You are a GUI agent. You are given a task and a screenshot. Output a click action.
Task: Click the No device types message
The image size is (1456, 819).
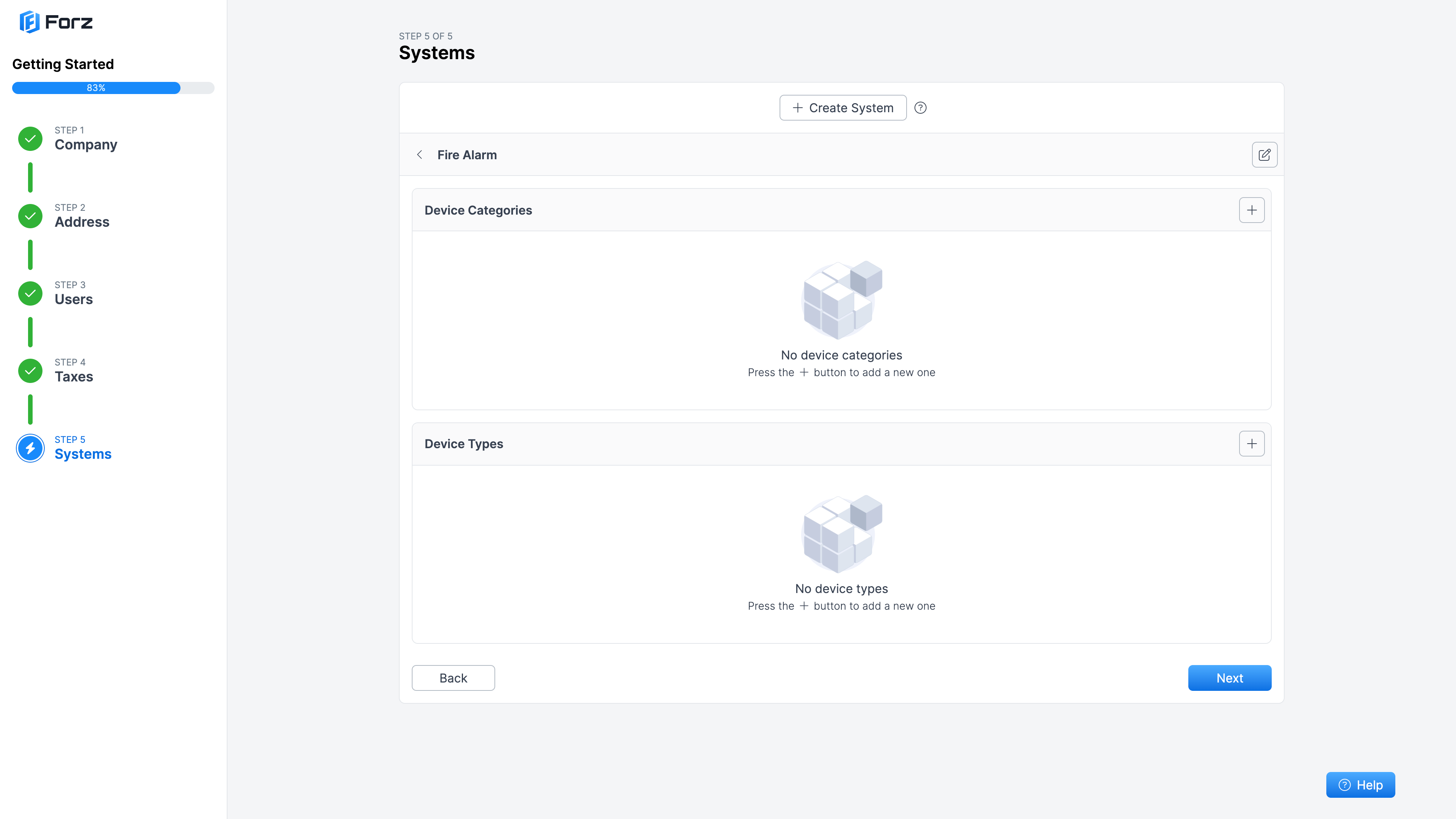pyautogui.click(x=841, y=588)
